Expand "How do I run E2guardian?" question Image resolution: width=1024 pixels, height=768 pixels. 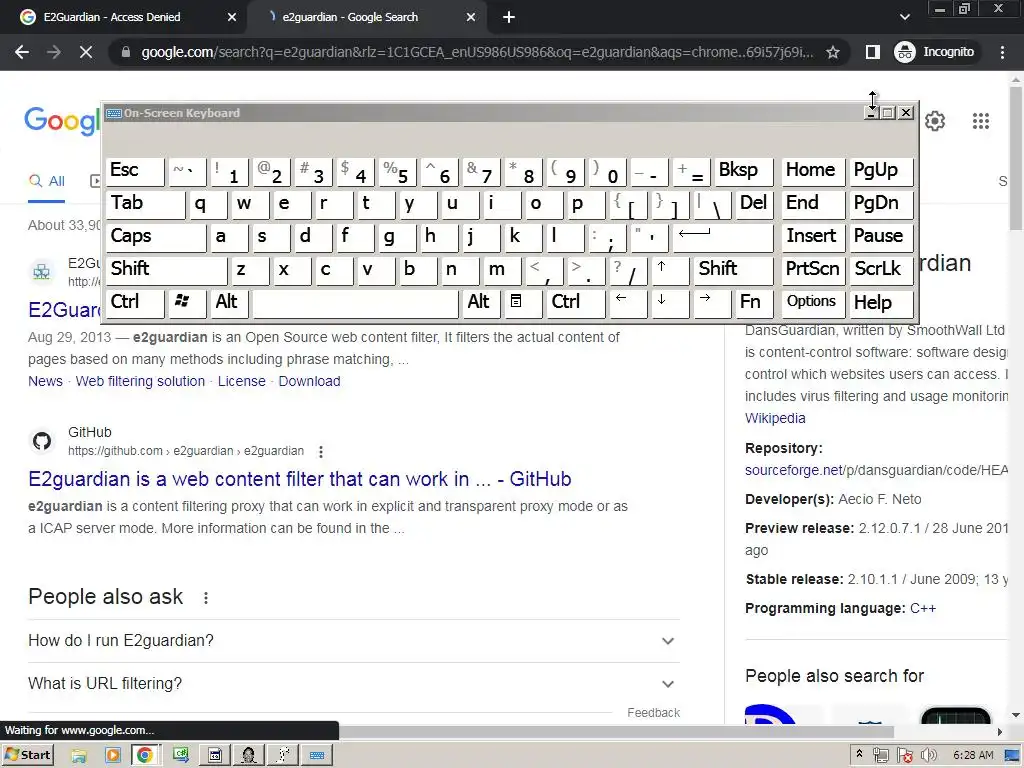pos(353,641)
